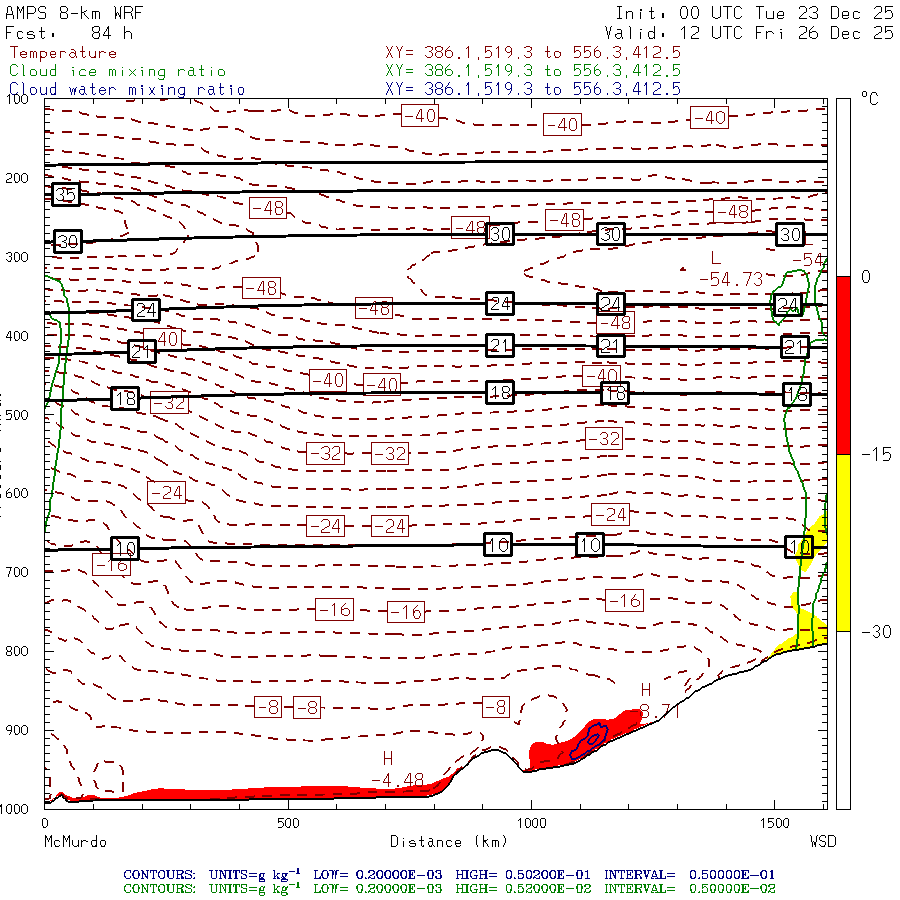Click the '1500' tick label on the distance axis
The height and width of the screenshot is (900, 900).
775,823
